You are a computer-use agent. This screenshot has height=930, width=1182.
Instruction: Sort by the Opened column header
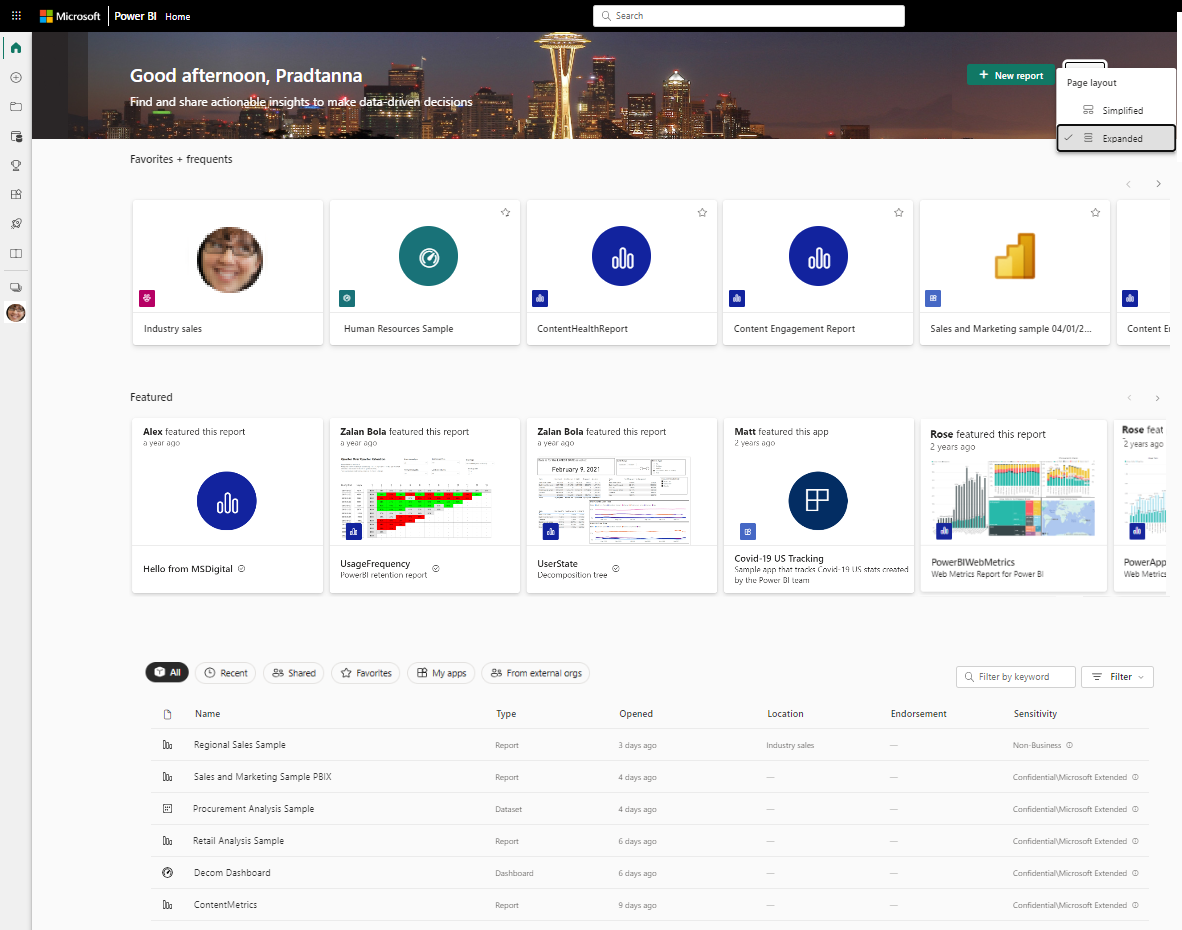click(636, 714)
